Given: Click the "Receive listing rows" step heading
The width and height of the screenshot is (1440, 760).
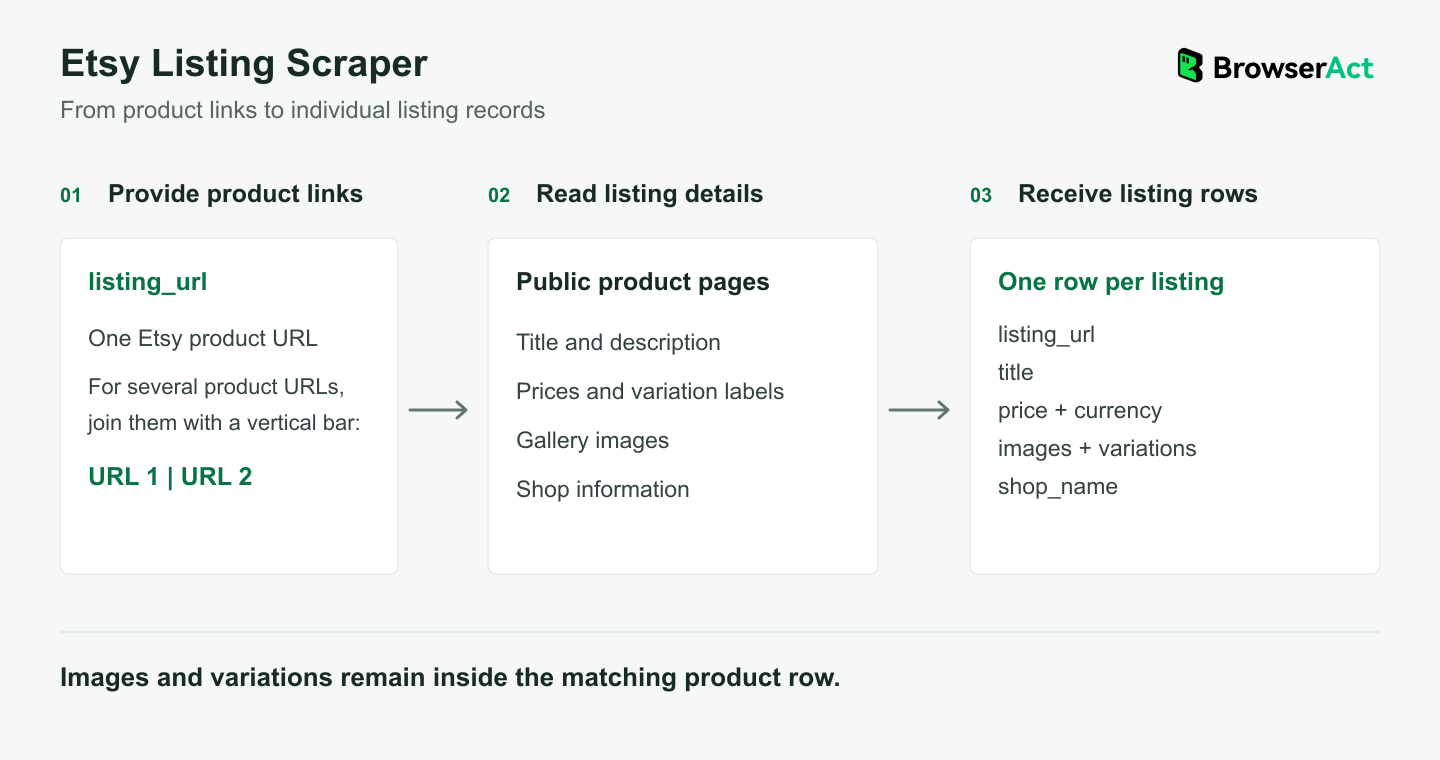Looking at the screenshot, I should pos(1137,194).
